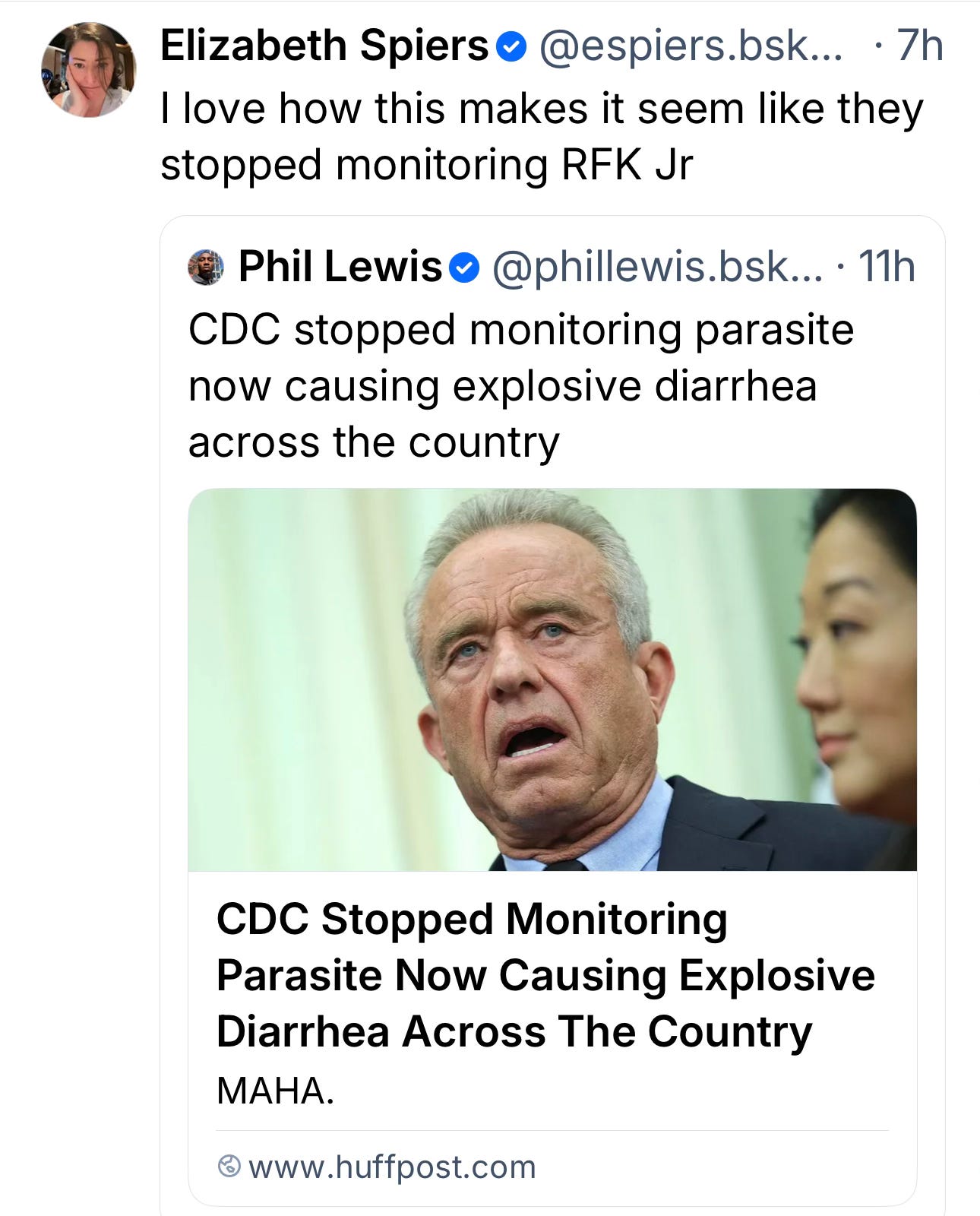Select Elizabeth Spiers' post text about RFK Jr
Viewport: 980px width, 1216px height.
[x=542, y=137]
